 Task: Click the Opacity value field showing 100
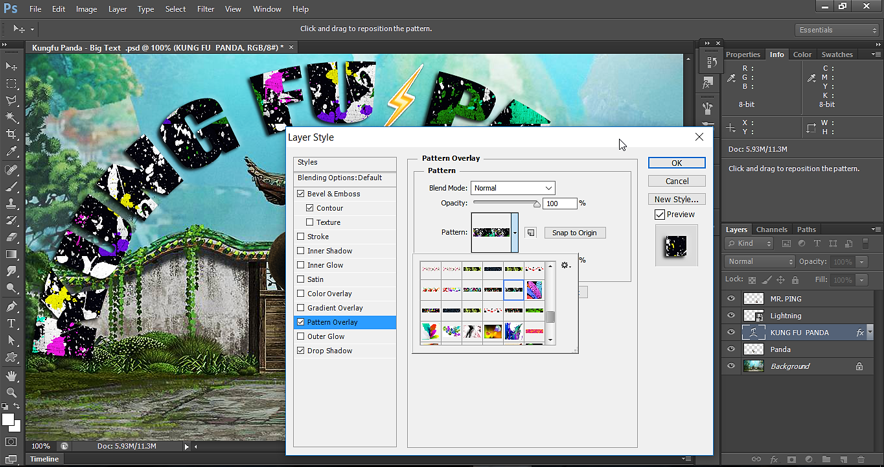pyautogui.click(x=560, y=203)
